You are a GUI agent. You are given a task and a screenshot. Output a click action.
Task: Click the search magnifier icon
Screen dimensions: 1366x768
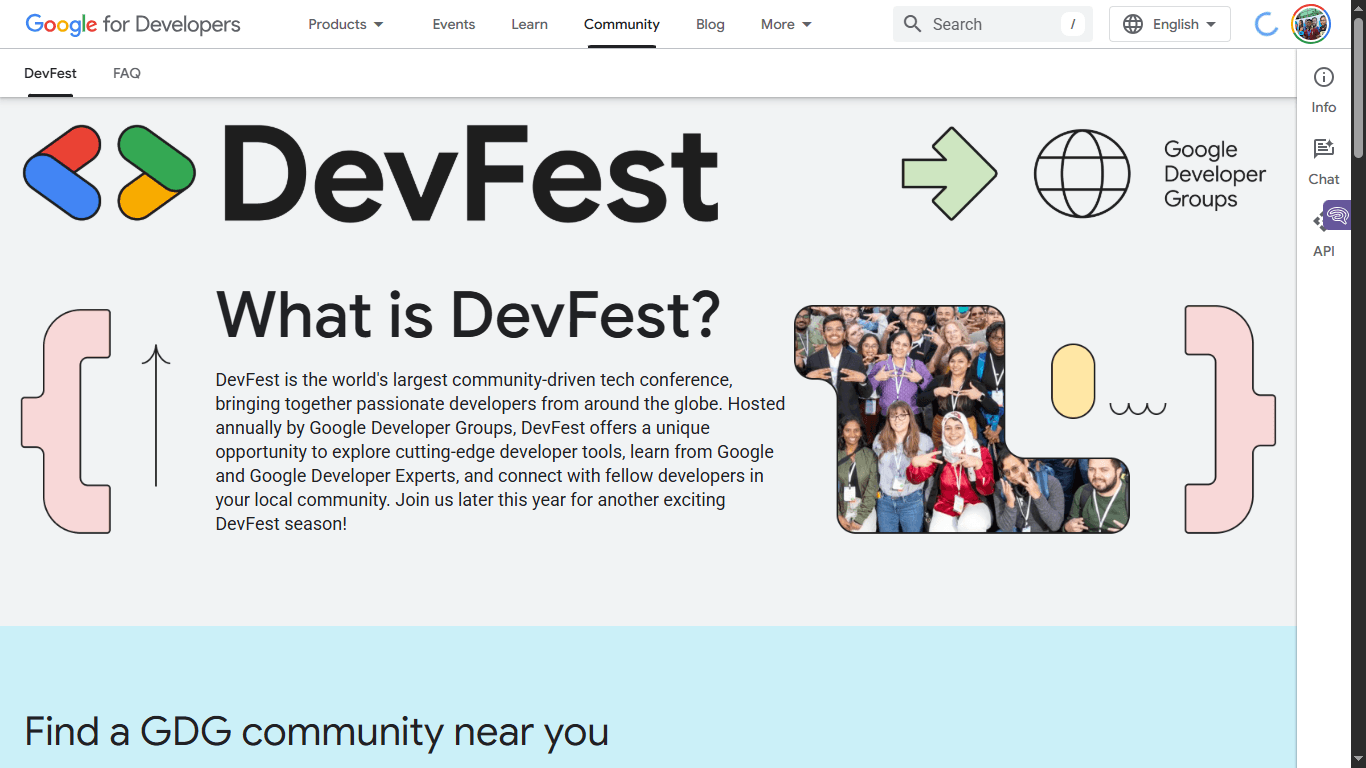912,24
